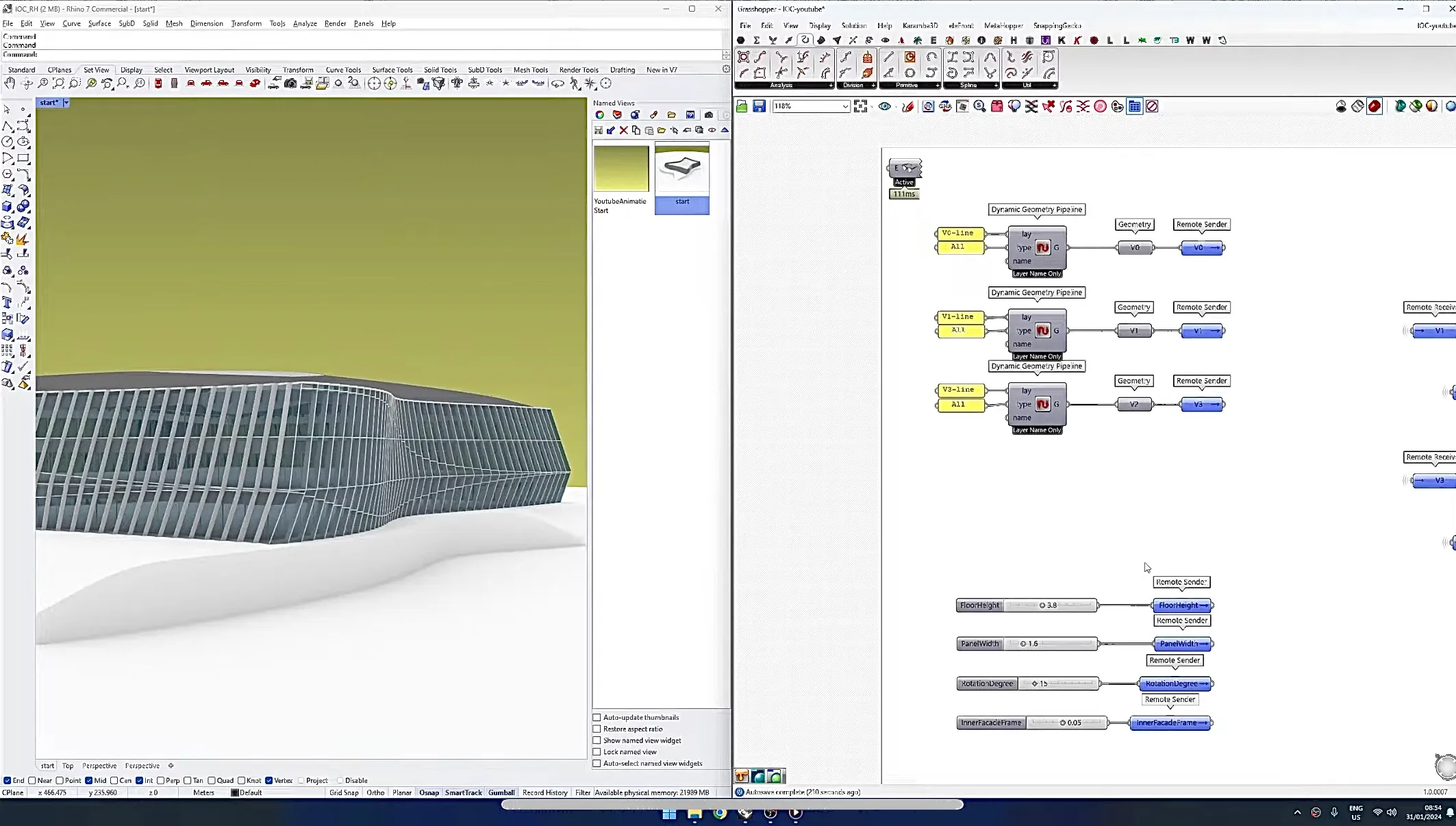Viewport: 1456px width, 826px height.
Task: Enable Show named view widget
Action: (597, 740)
